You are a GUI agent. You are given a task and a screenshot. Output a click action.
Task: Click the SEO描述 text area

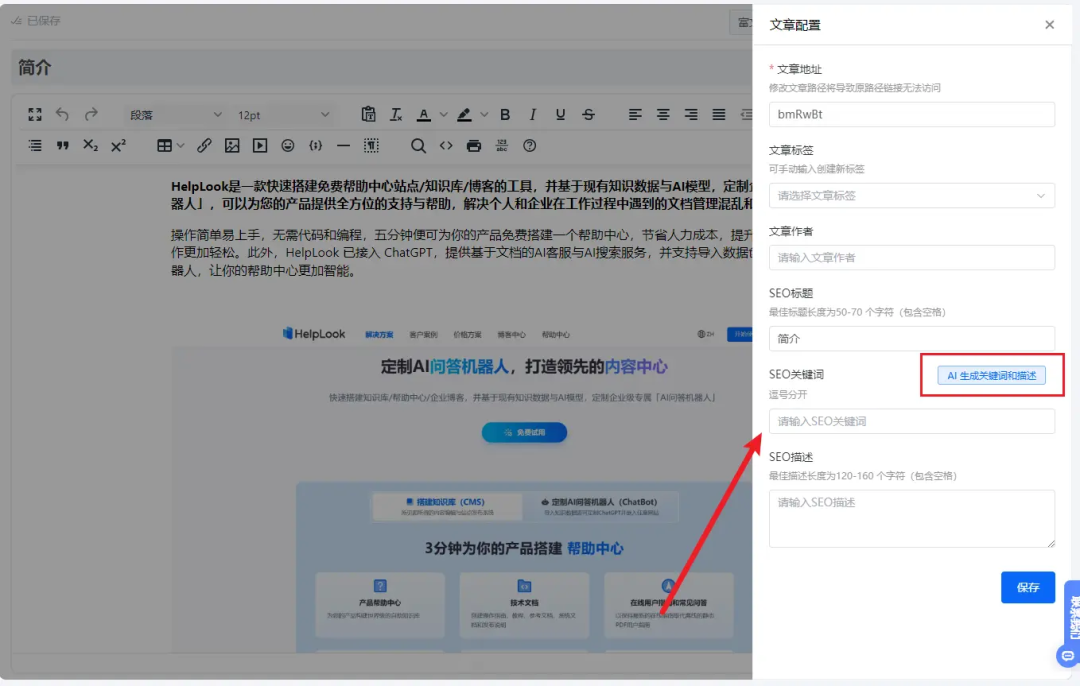coord(911,519)
